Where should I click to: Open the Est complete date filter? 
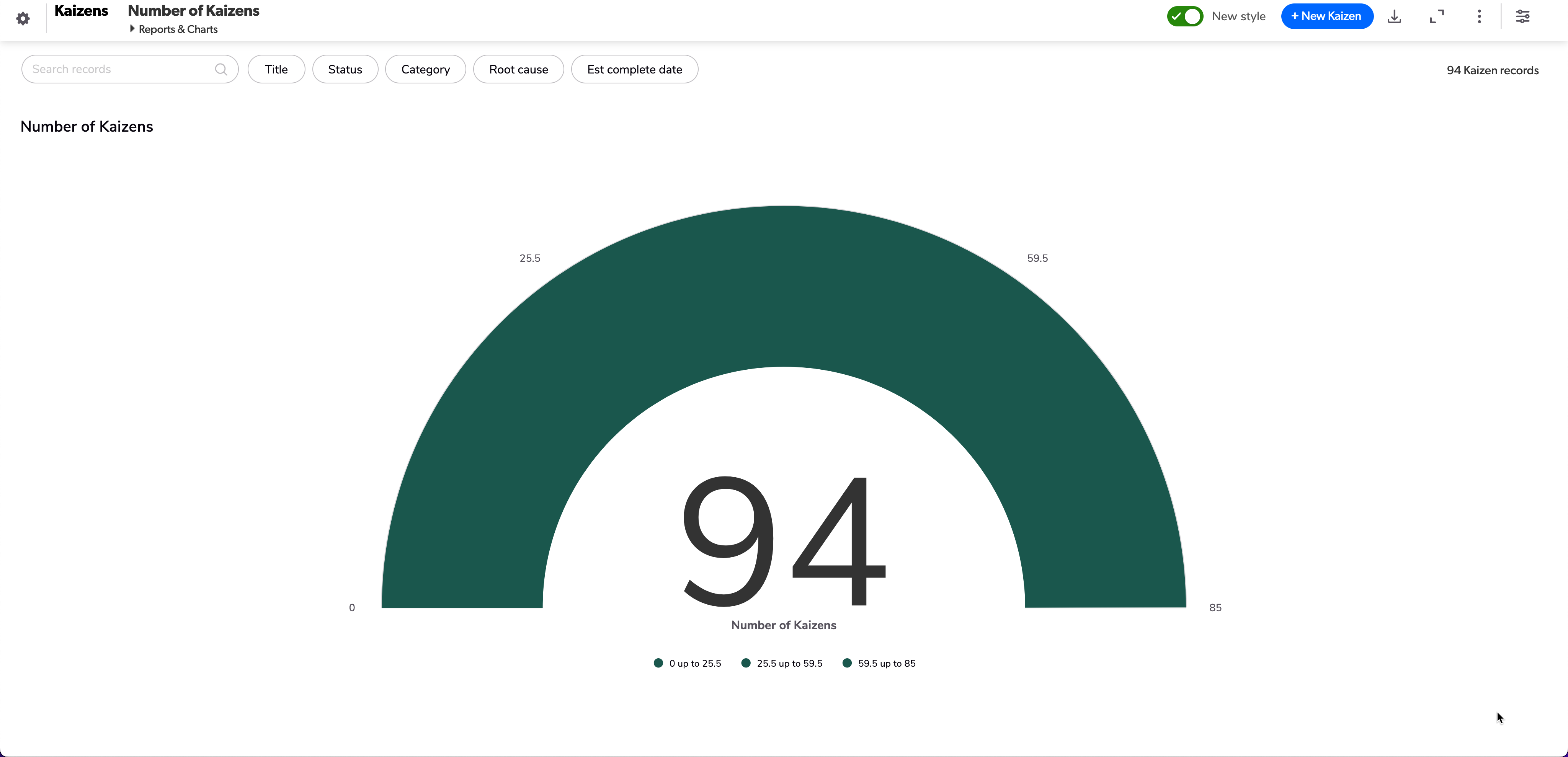[634, 69]
